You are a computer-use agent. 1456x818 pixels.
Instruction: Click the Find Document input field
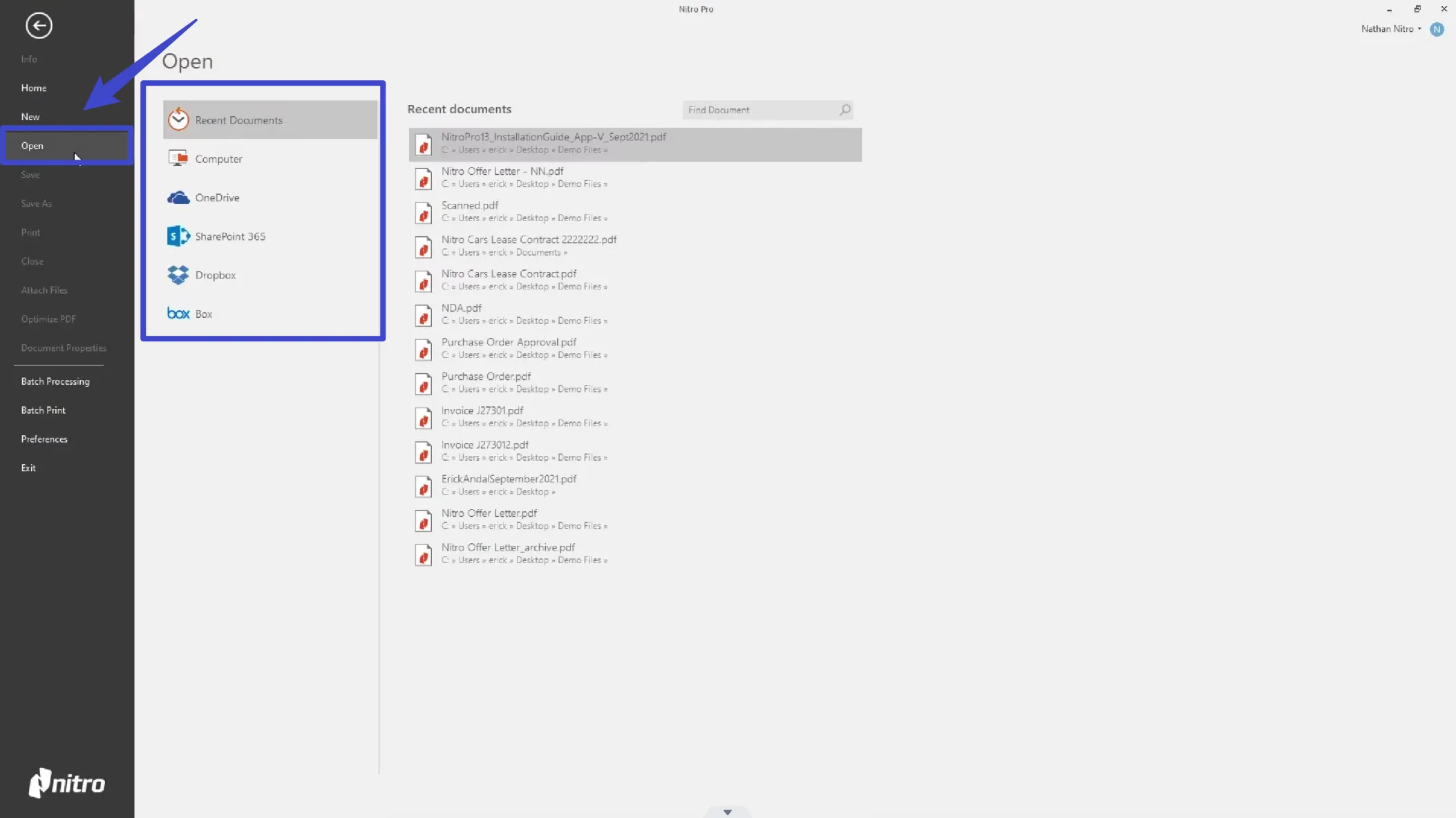coord(761,109)
